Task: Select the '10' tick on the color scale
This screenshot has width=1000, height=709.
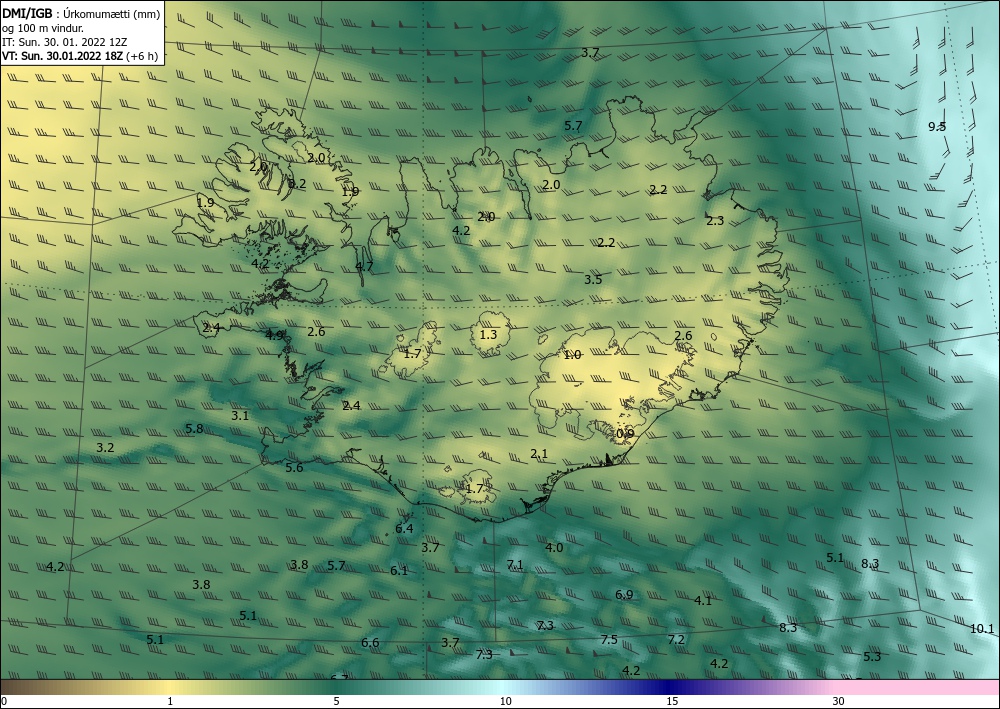Action: coord(505,702)
